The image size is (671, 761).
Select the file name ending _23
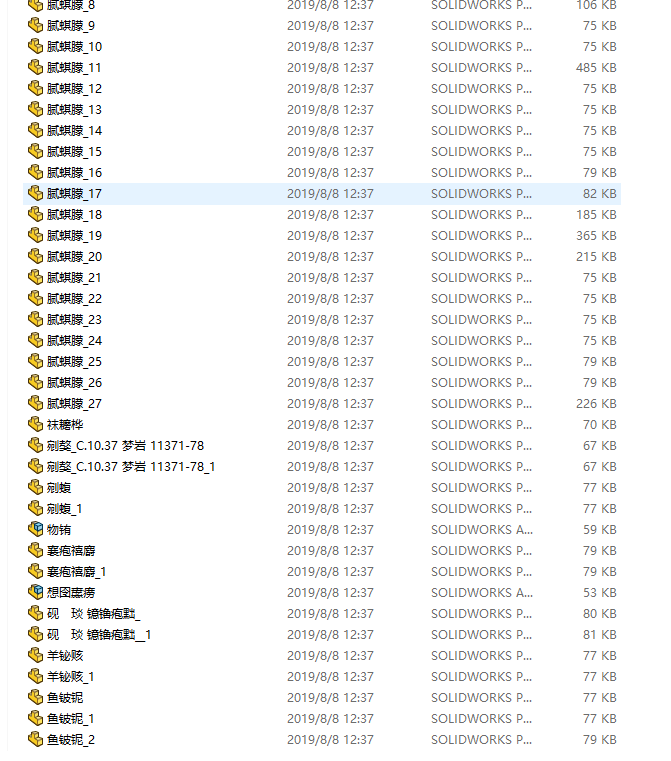[x=74, y=319]
